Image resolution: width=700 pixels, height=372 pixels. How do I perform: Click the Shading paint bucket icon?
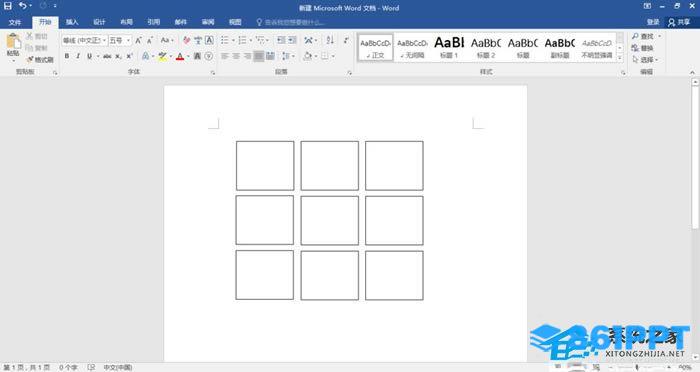pos(308,56)
